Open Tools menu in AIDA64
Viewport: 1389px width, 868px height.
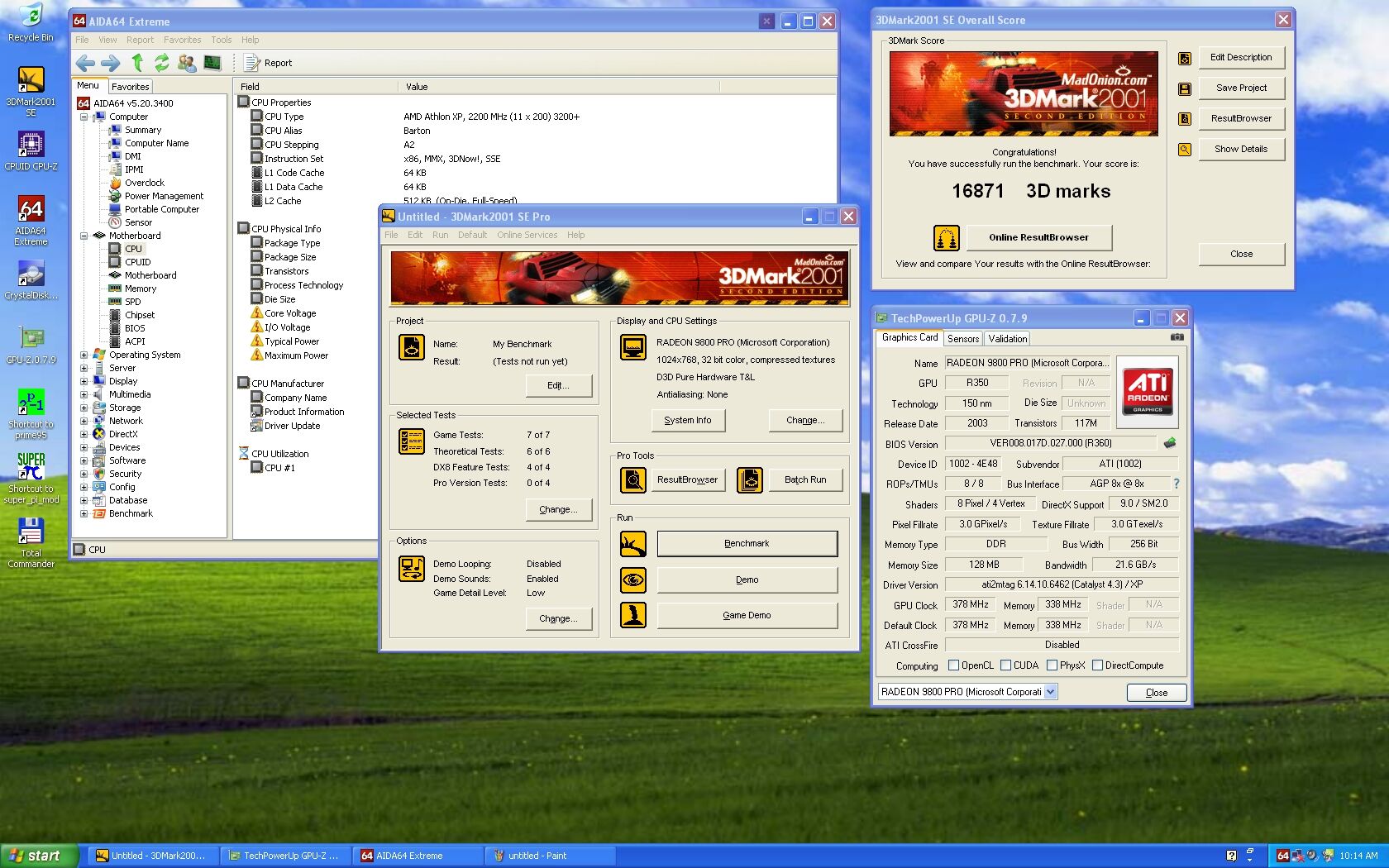pos(221,40)
